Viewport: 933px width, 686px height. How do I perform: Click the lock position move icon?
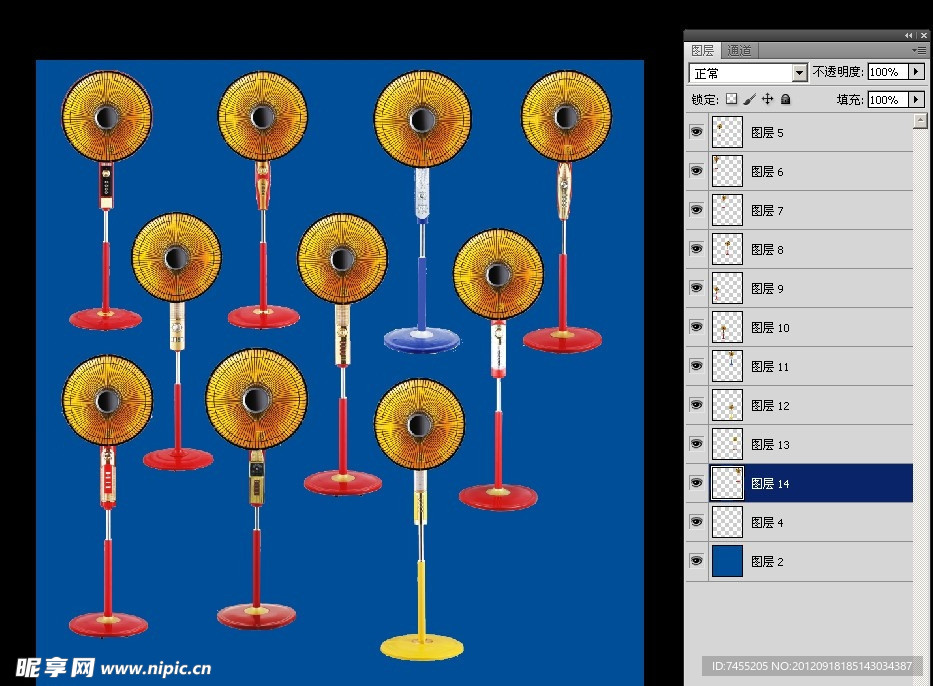767,99
